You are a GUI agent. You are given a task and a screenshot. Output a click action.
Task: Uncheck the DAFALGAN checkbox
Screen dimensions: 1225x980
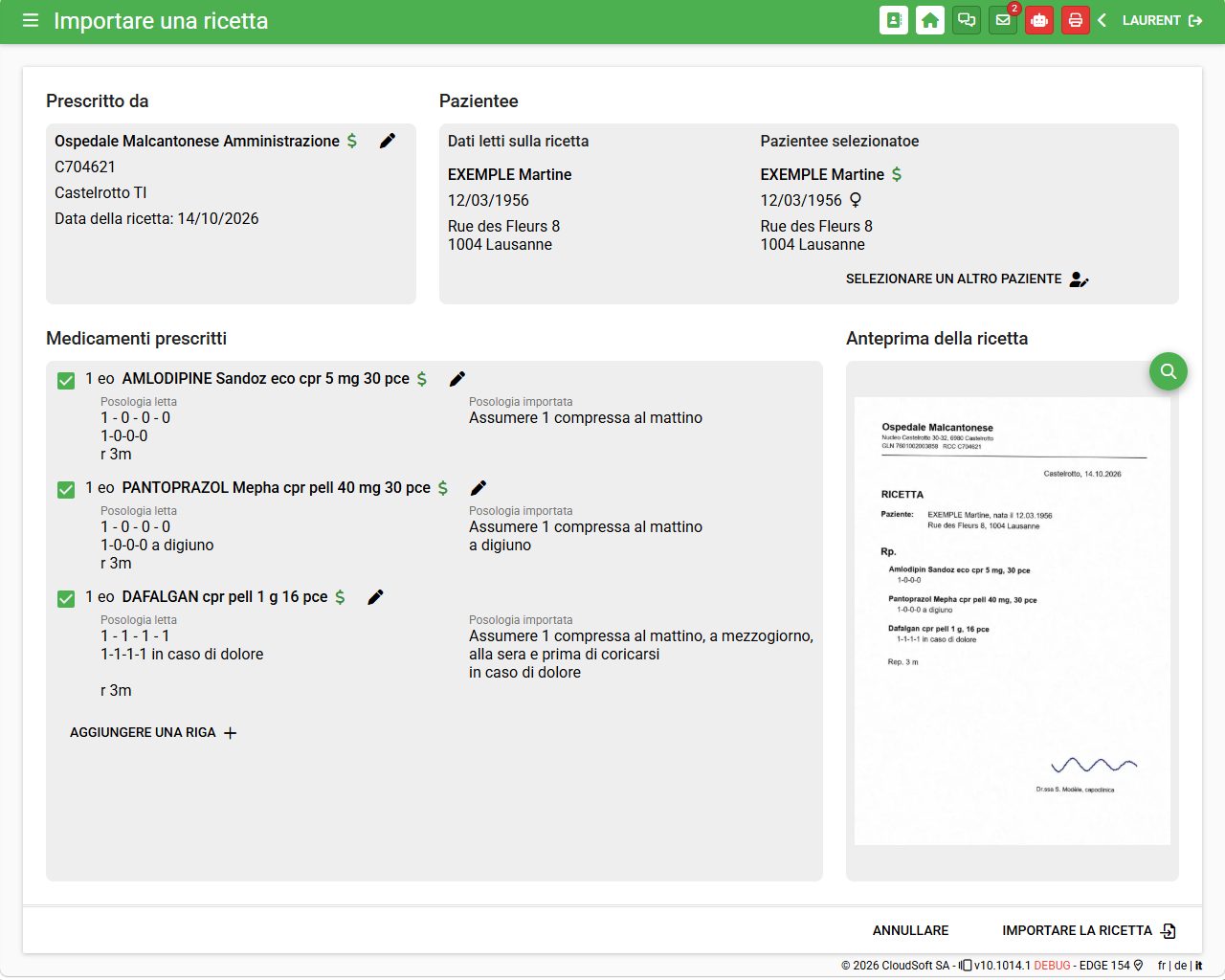coord(66,598)
